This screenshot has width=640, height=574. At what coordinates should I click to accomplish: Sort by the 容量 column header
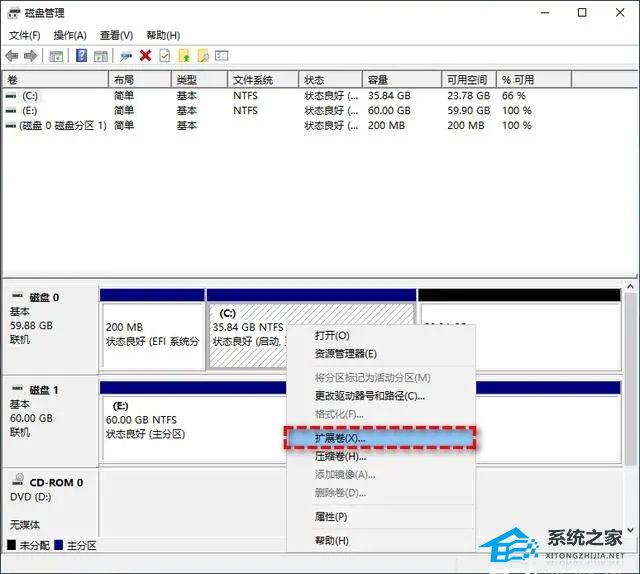(402, 80)
